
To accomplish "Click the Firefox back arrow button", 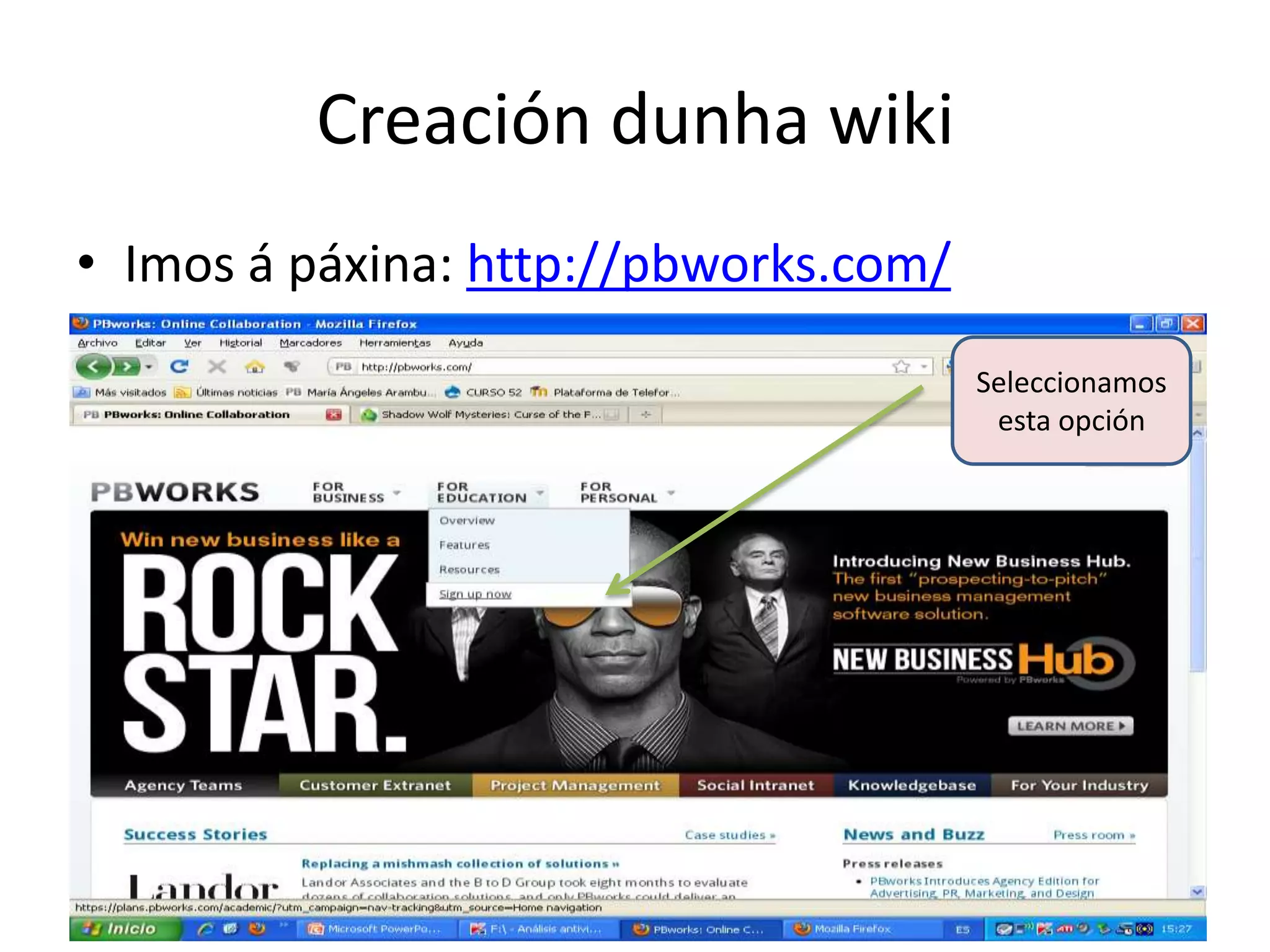I will coord(92,367).
